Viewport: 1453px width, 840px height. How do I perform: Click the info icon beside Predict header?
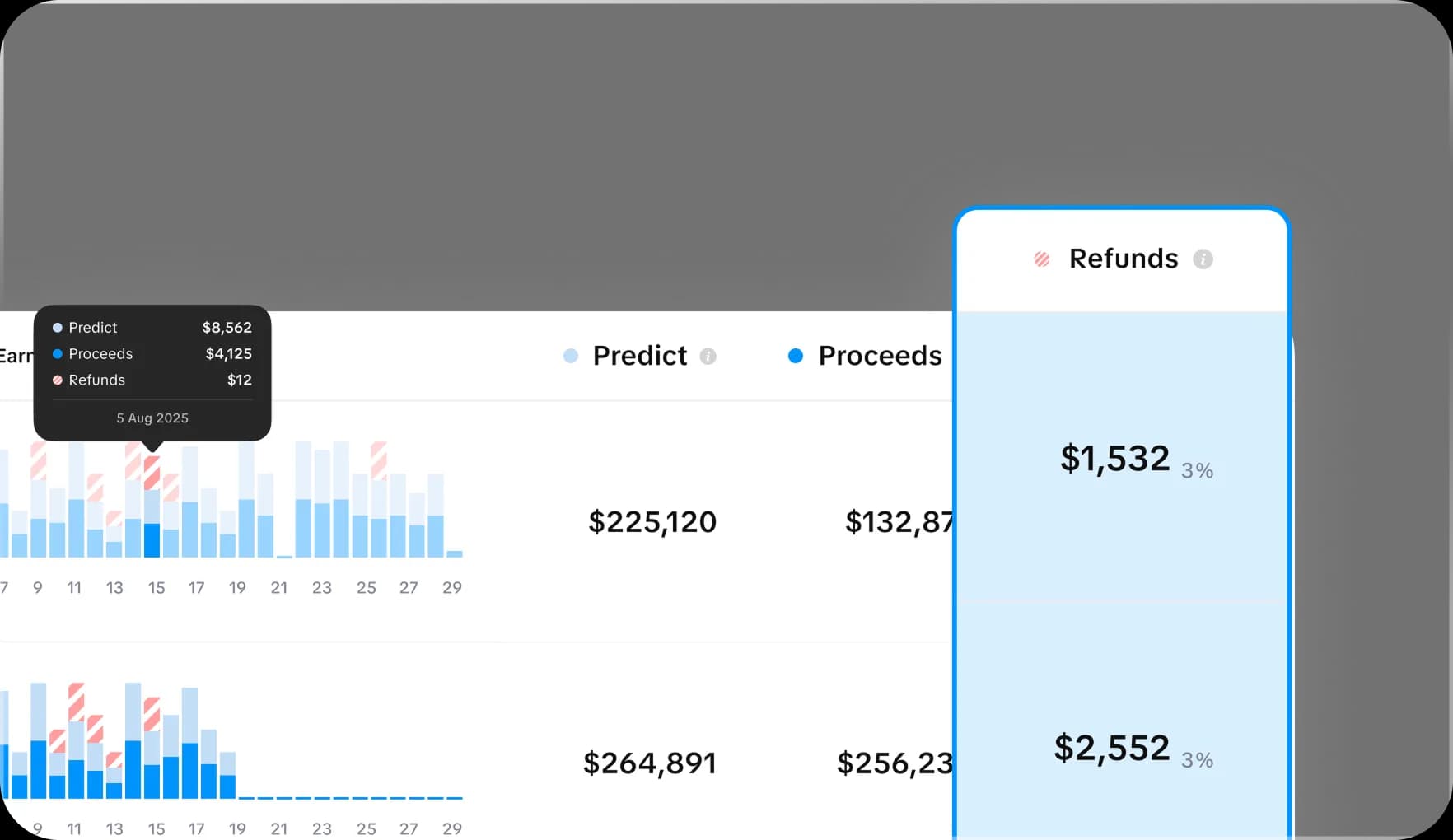(708, 357)
